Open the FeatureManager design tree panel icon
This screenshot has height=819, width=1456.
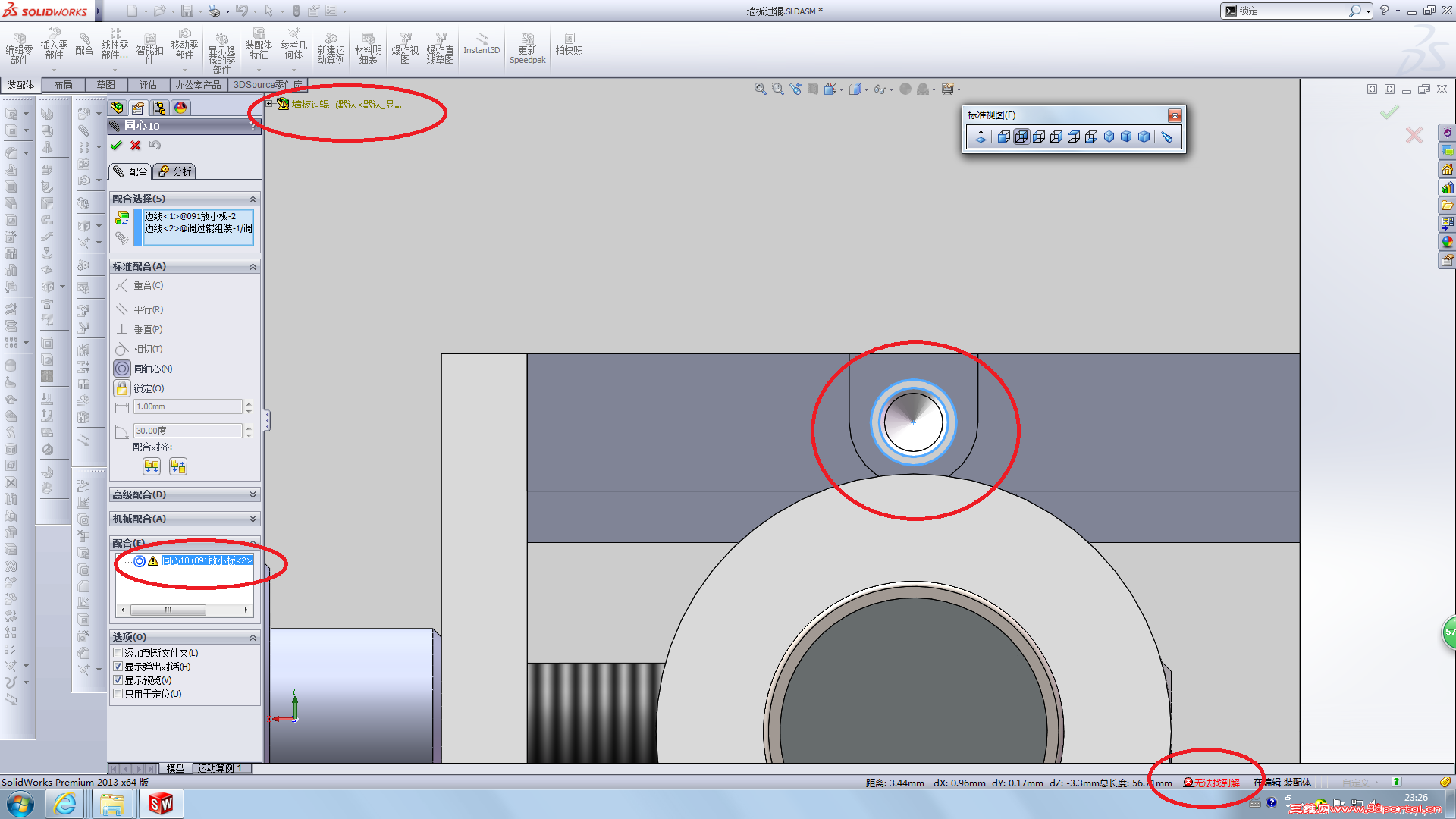(x=117, y=108)
